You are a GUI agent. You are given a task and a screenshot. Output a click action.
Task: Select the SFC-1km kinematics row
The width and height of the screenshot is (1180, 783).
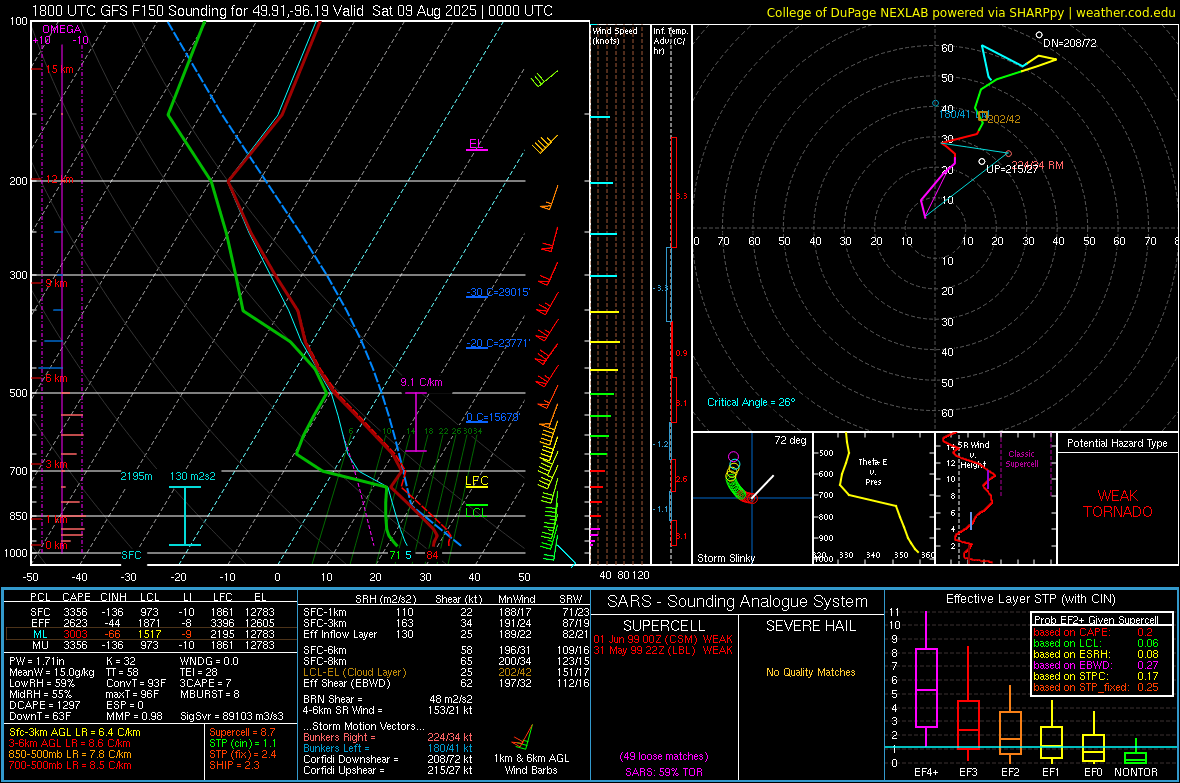(446, 612)
